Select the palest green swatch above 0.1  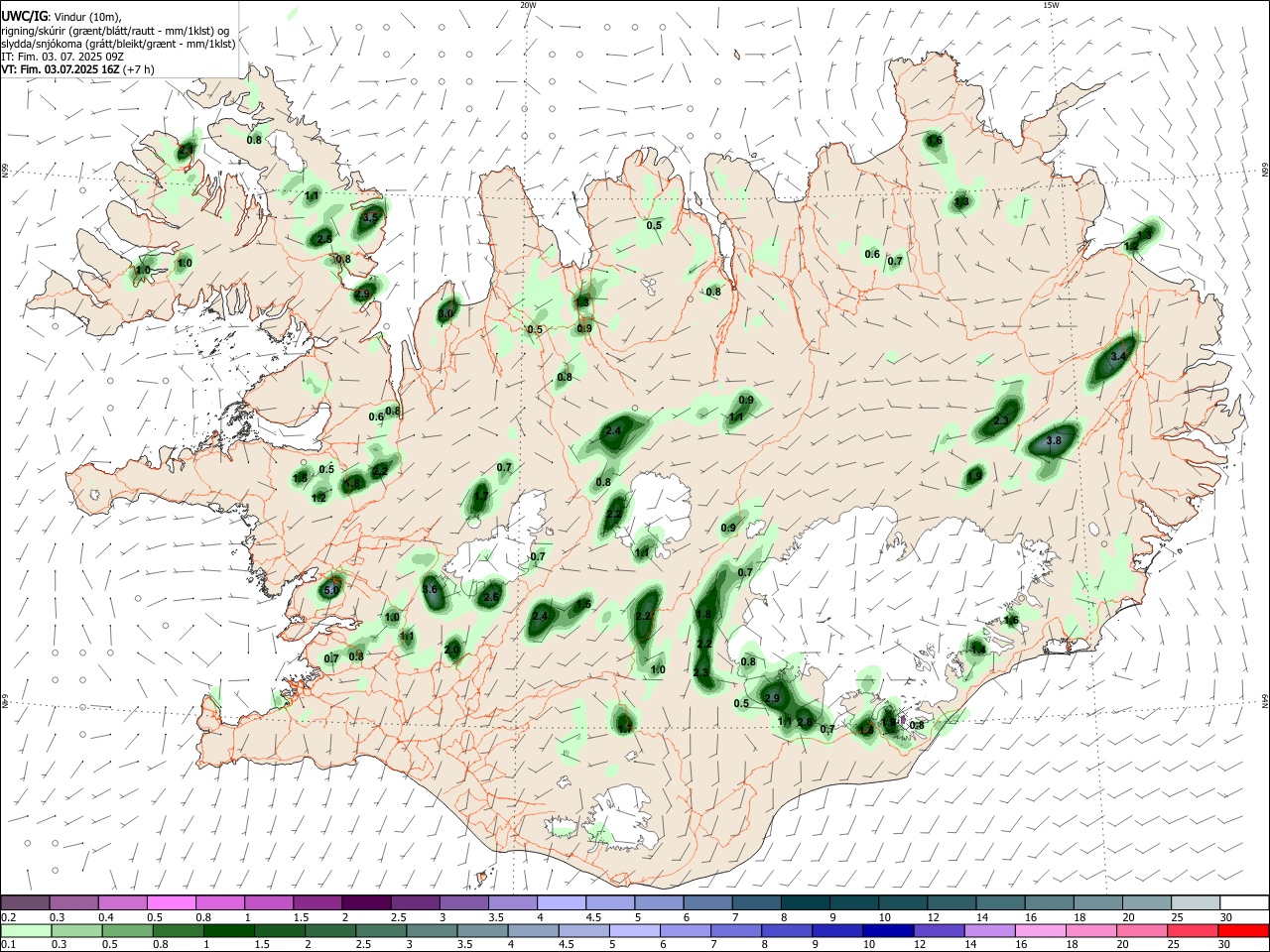coord(26,930)
